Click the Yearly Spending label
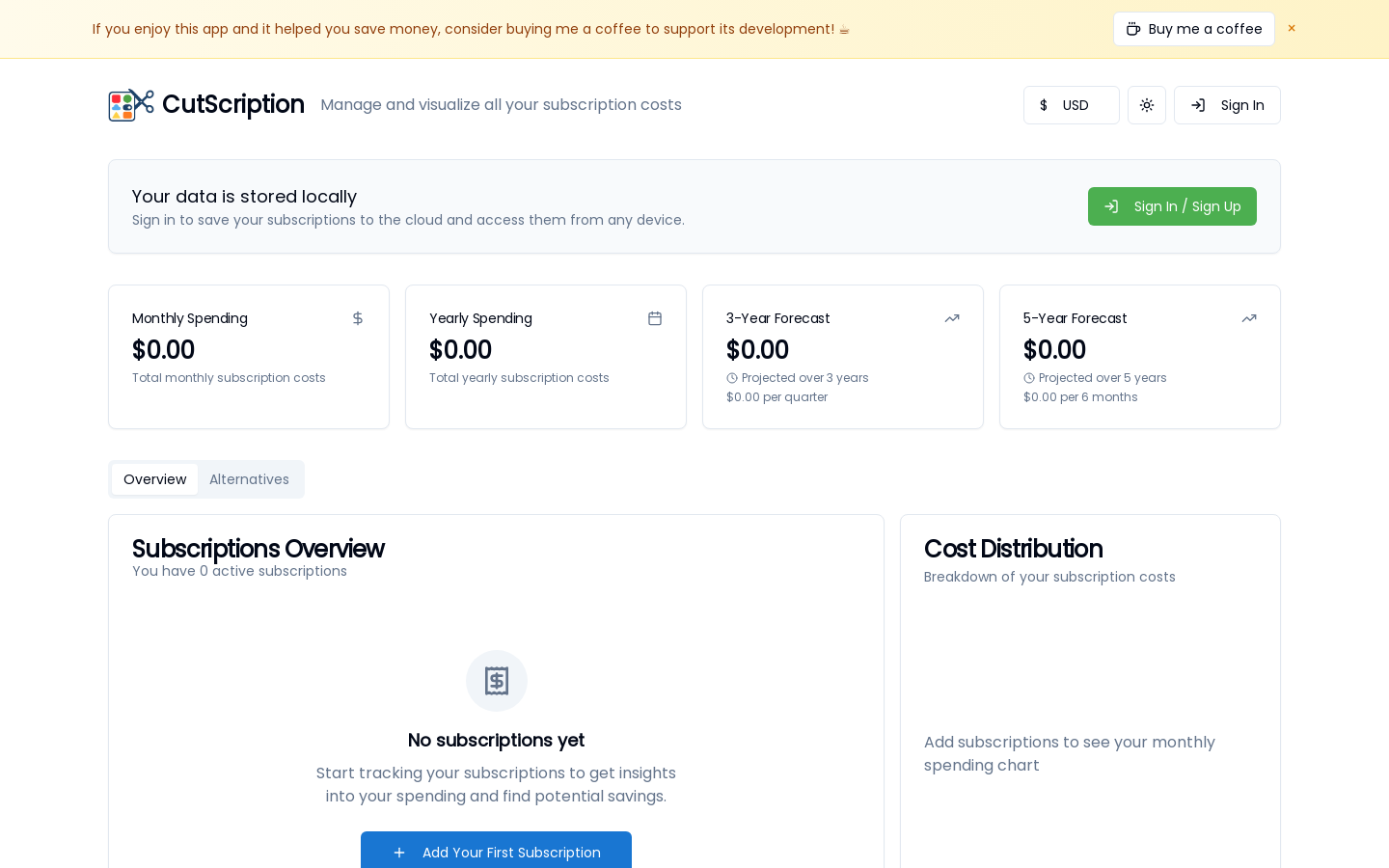Image resolution: width=1389 pixels, height=868 pixels. click(480, 318)
